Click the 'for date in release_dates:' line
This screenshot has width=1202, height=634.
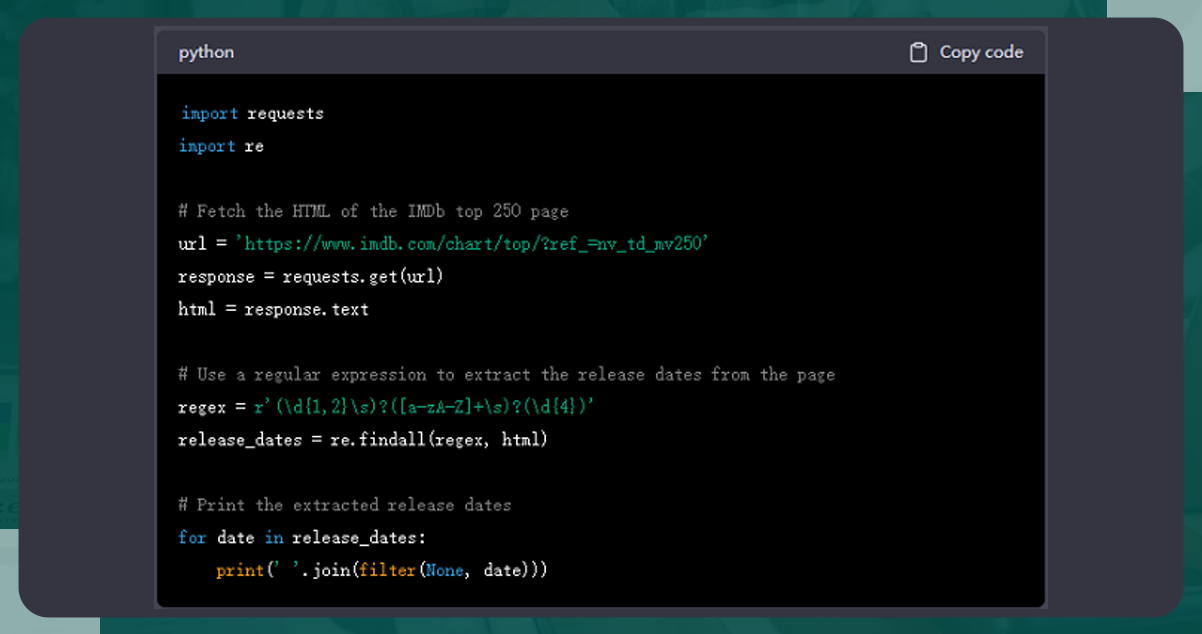pyautogui.click(x=302, y=538)
